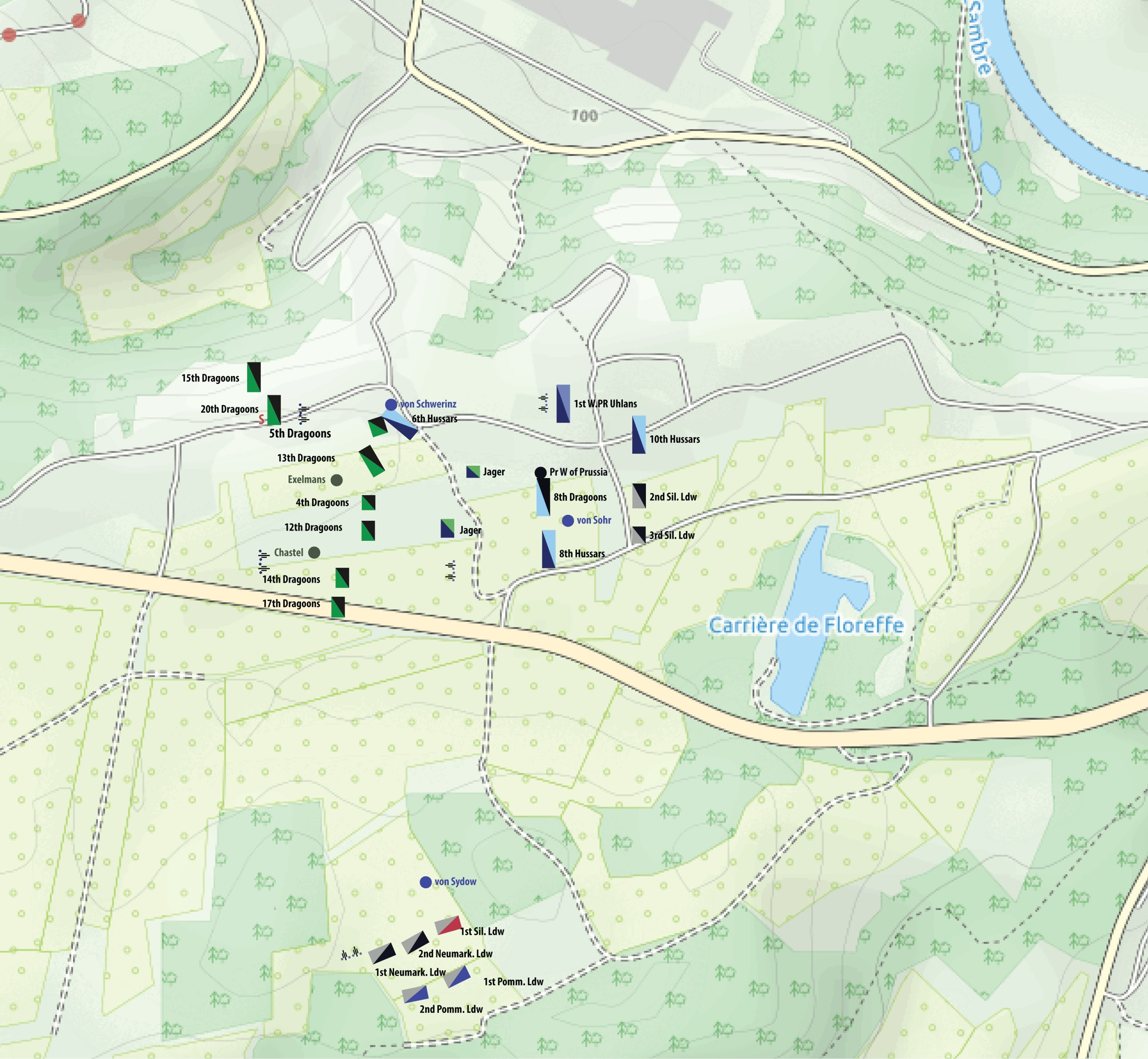Image resolution: width=1148 pixels, height=1059 pixels.
Task: Click the 3rd Sil. Ldw unit marker
Action: (639, 535)
